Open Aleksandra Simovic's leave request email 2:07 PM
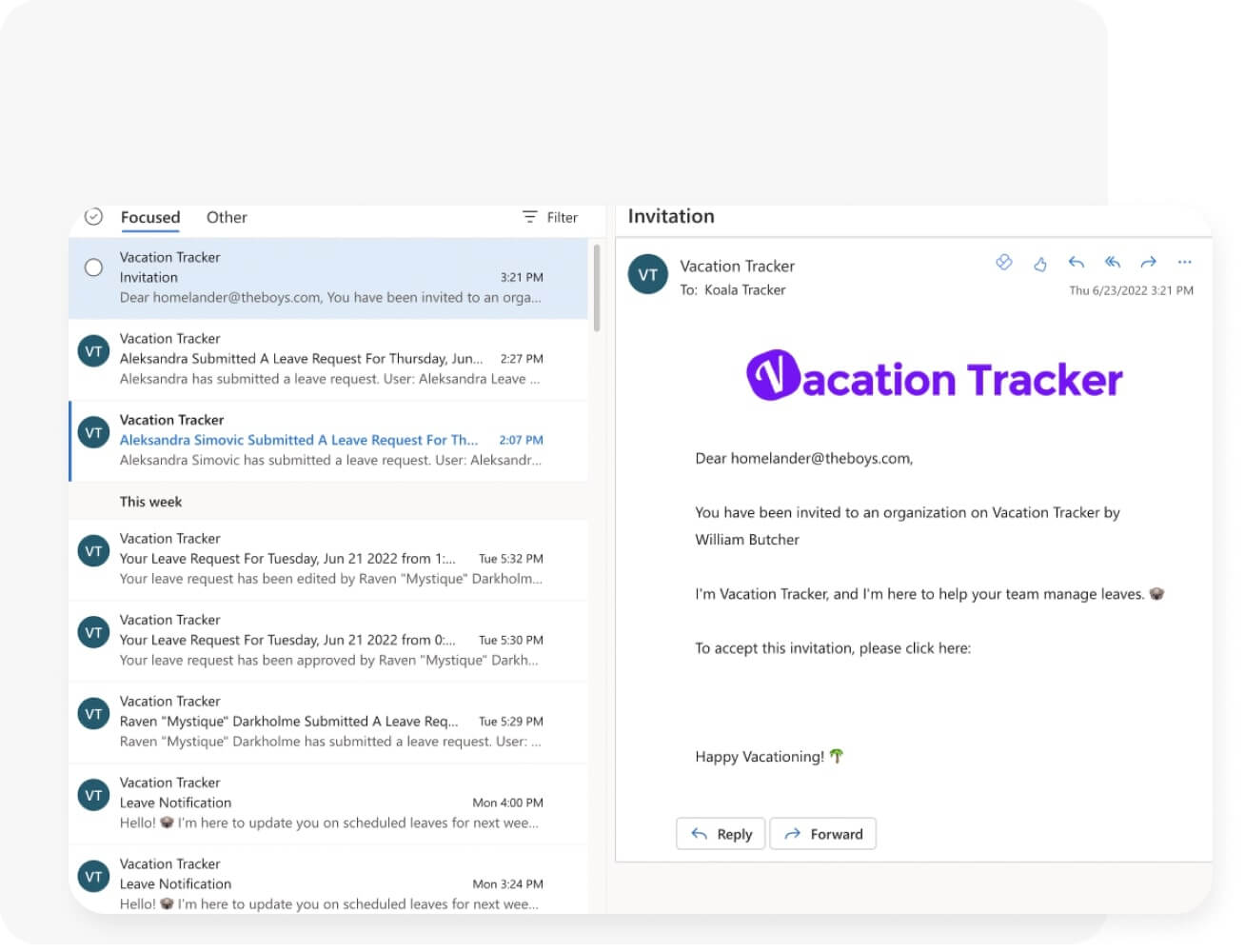 tap(328, 440)
